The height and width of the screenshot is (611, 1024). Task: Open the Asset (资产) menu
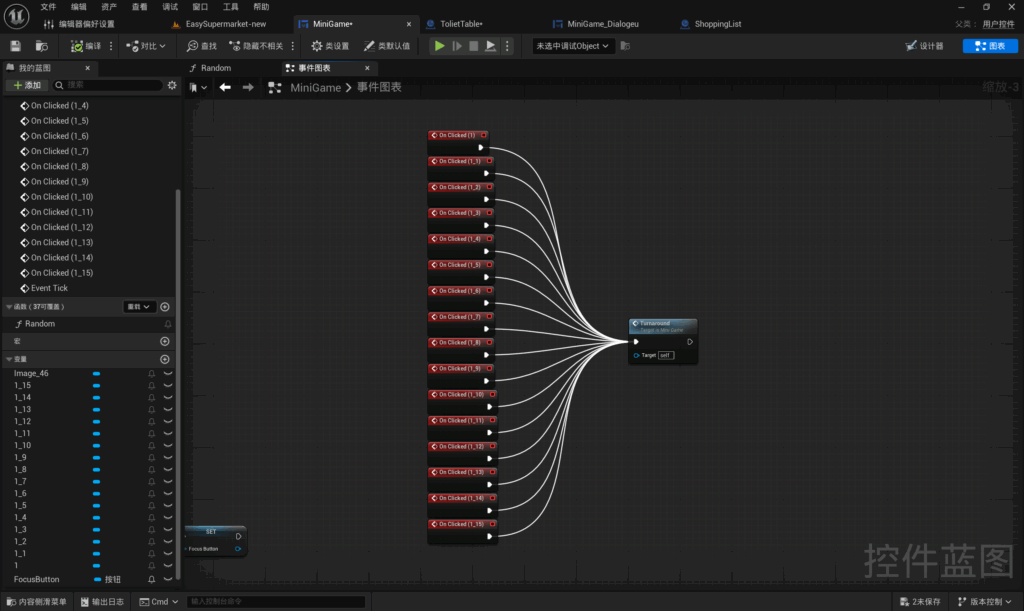(x=109, y=7)
